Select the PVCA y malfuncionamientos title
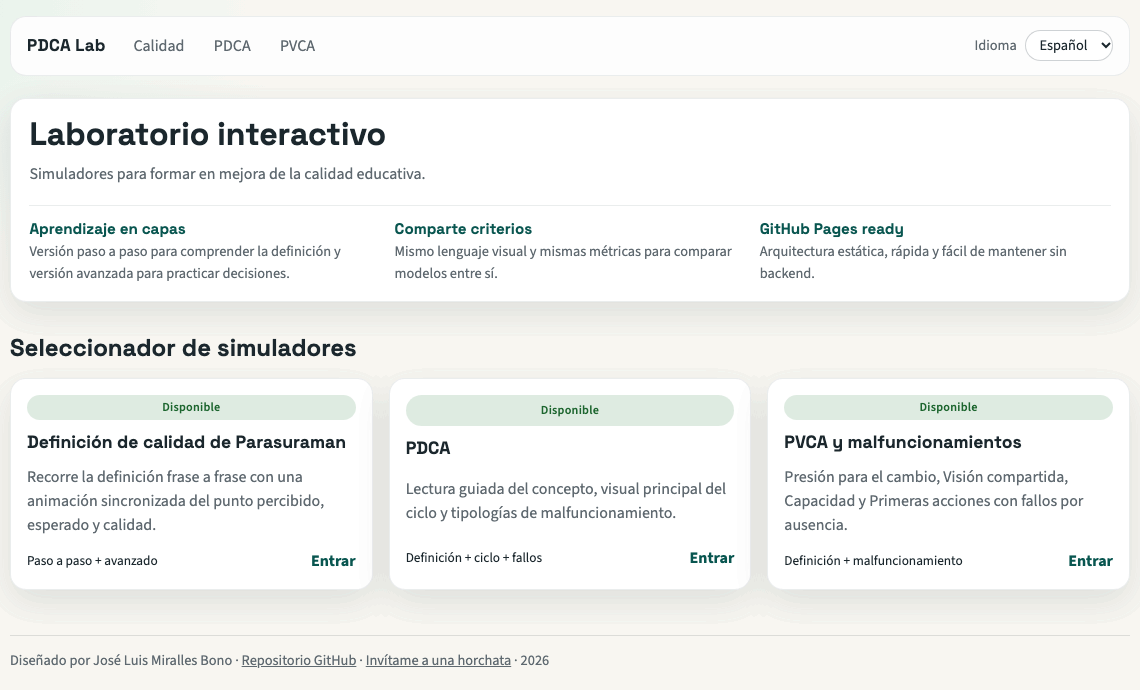 (902, 442)
